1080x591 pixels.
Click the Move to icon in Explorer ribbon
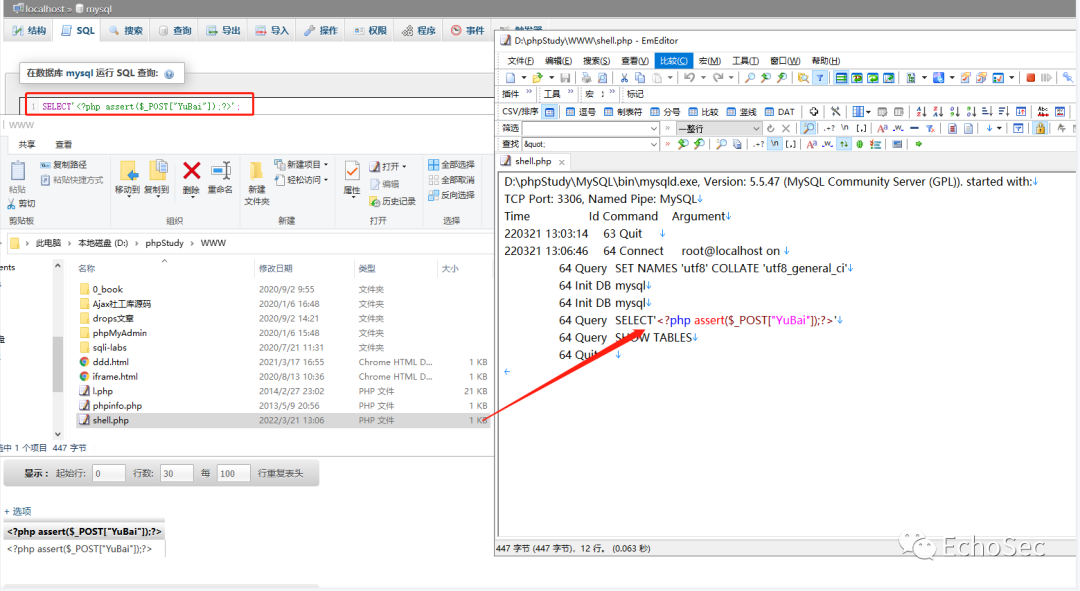(x=128, y=170)
